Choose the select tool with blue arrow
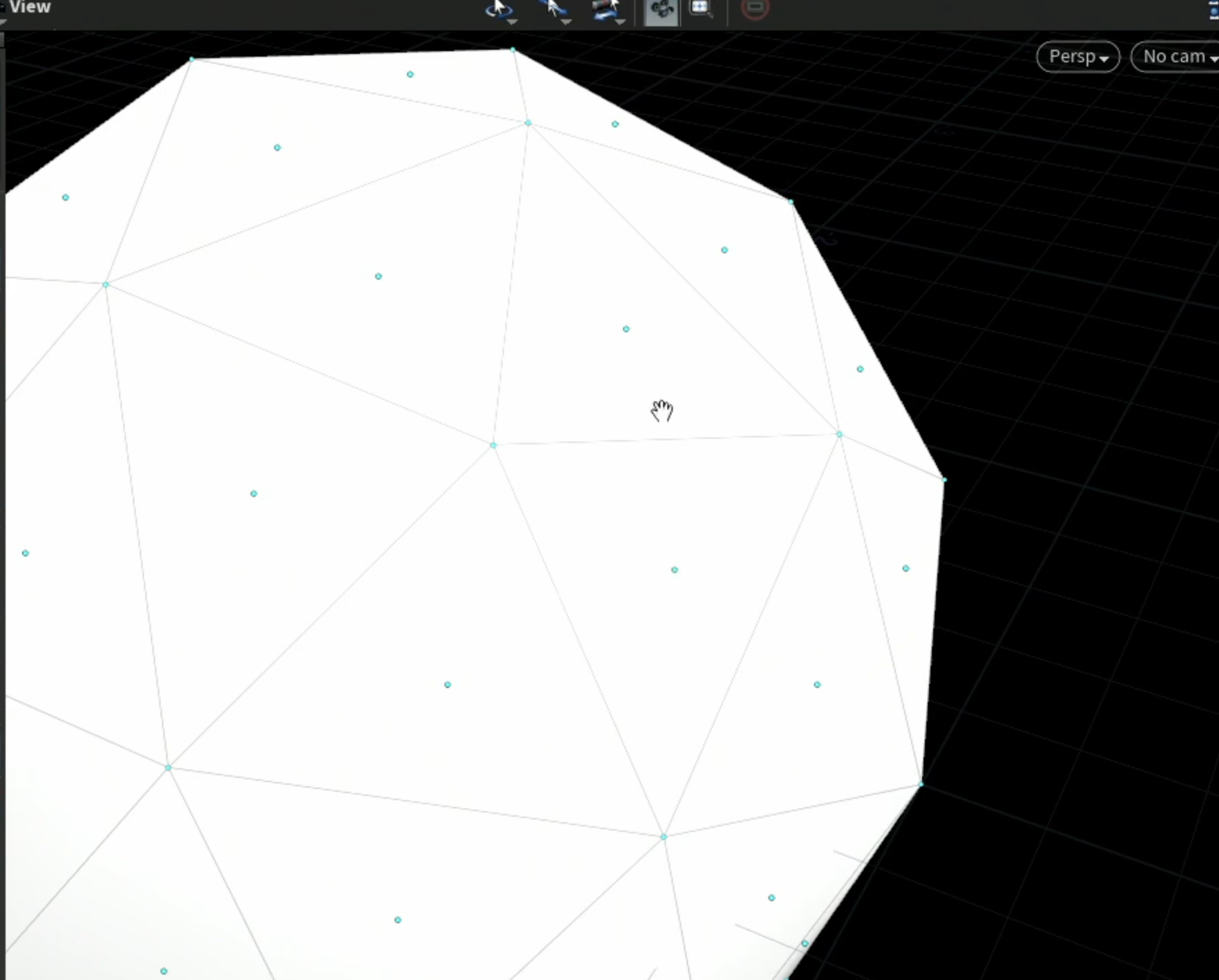Image resolution: width=1219 pixels, height=980 pixels. point(552,8)
